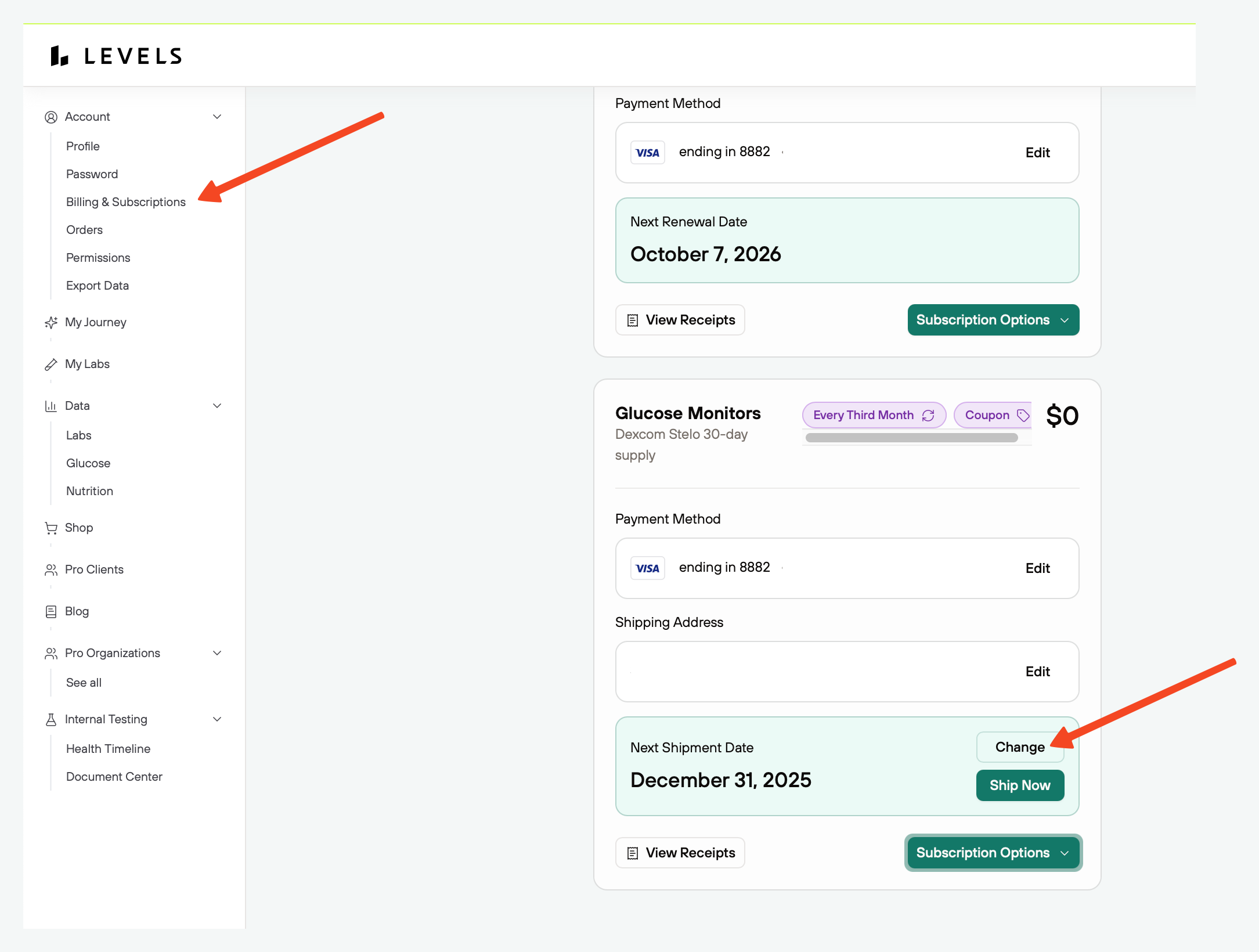The width and height of the screenshot is (1259, 952).
Task: Click the Pro Clients people icon
Action: (51, 570)
